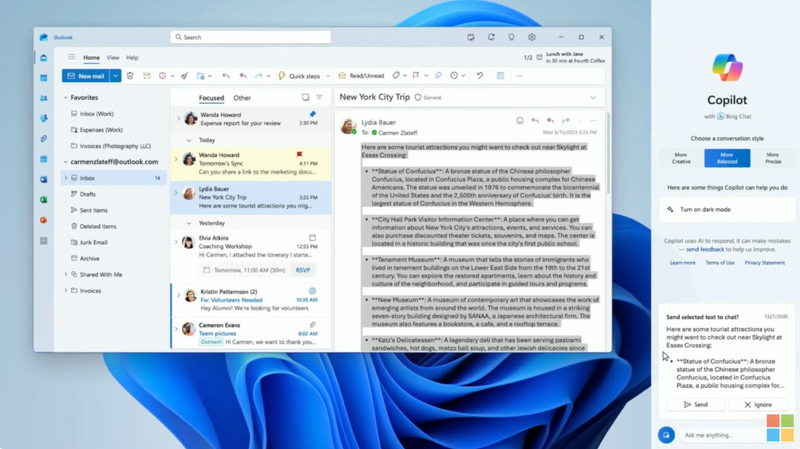The width and height of the screenshot is (800, 449).
Task: Click the Delete trash icon in toolbar
Action: 130,76
